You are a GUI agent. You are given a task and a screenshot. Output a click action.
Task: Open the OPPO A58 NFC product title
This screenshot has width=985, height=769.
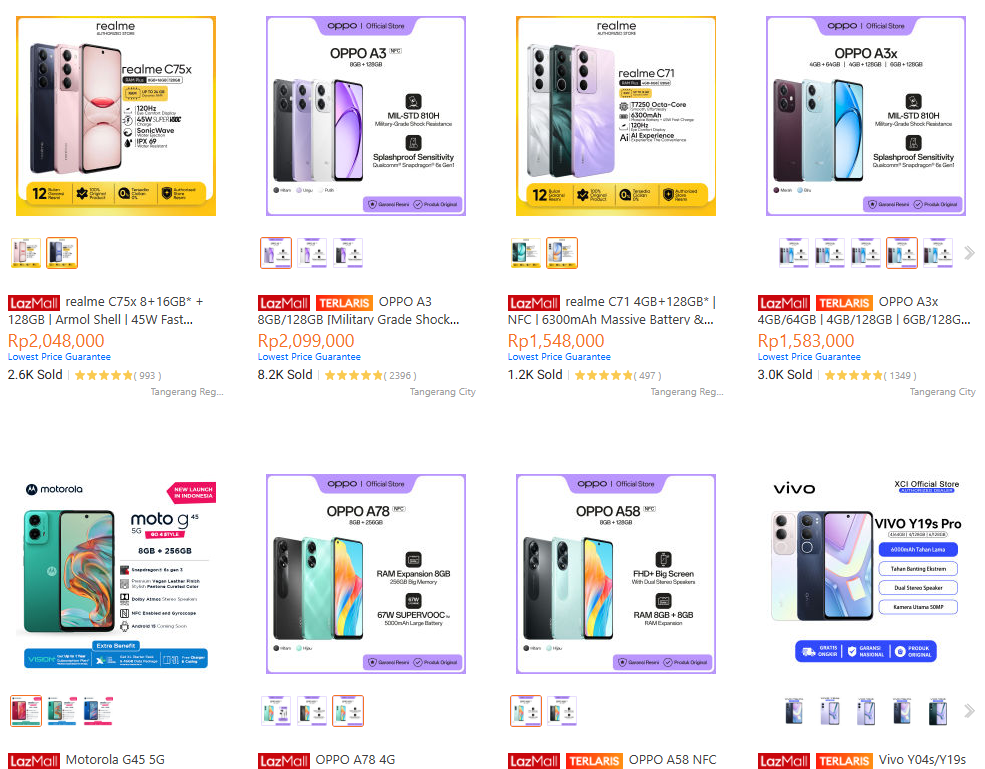pos(672,760)
